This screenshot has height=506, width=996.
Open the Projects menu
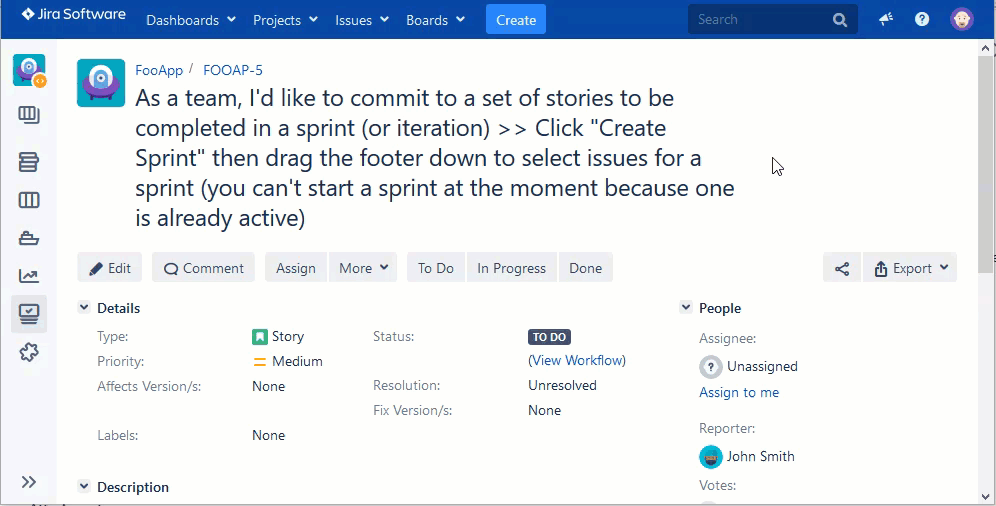[x=285, y=20]
